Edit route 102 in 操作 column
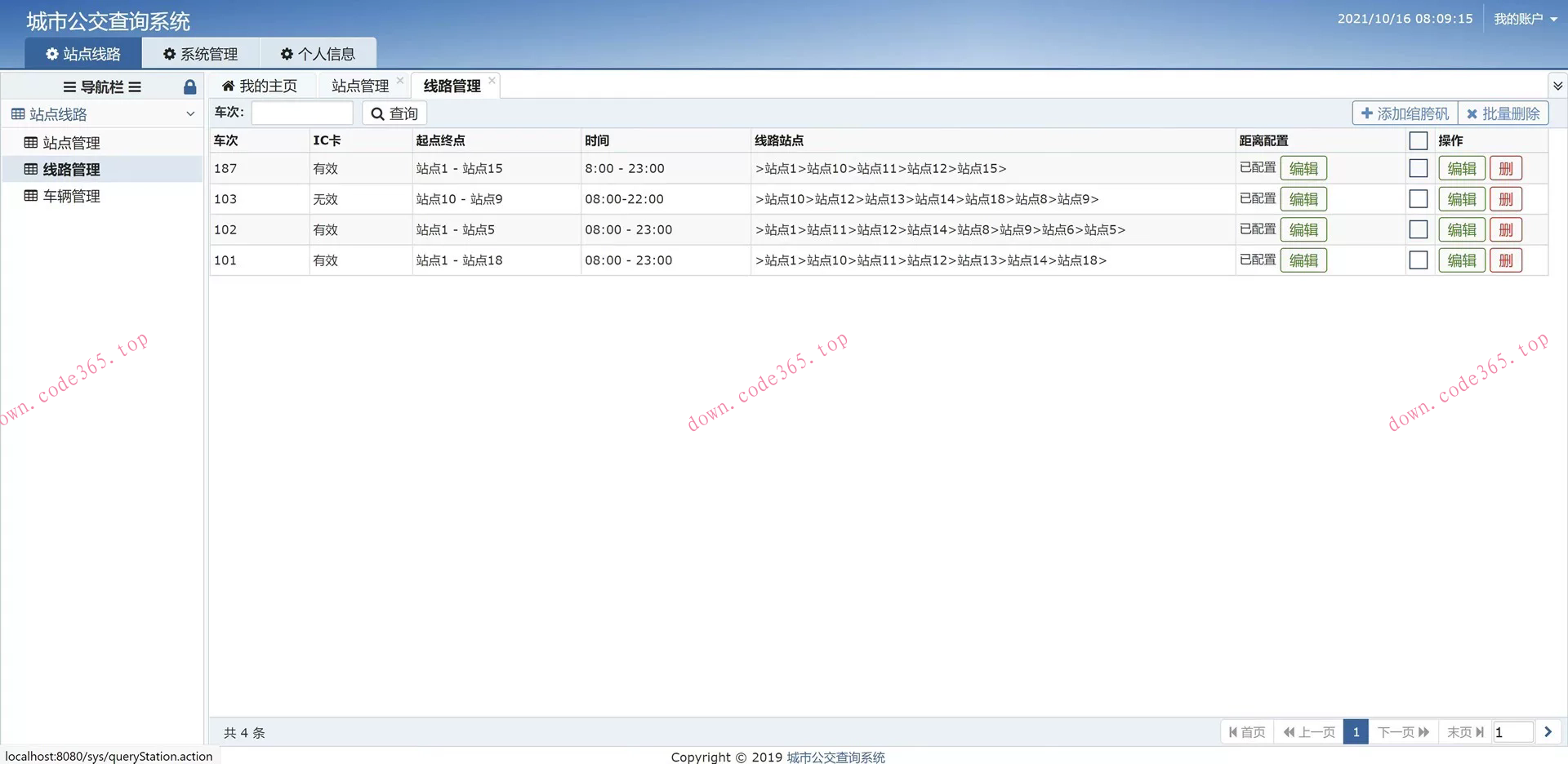Screen dimensions: 1568x764 click(x=1462, y=230)
